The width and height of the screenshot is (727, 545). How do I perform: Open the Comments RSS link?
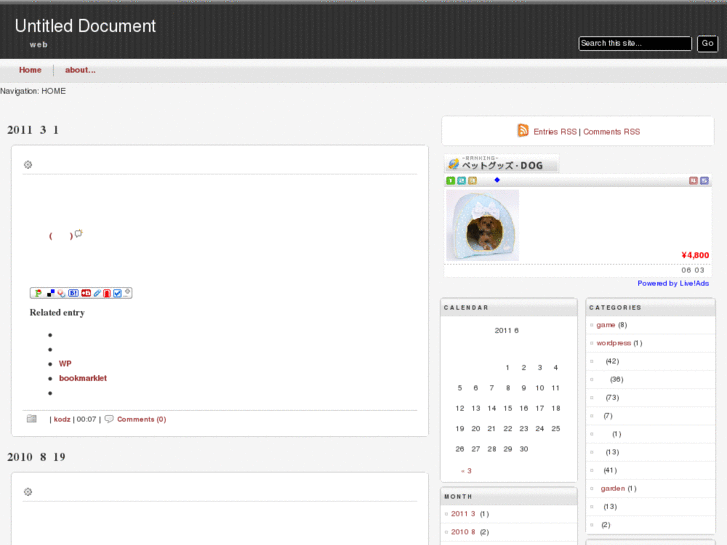pos(612,132)
